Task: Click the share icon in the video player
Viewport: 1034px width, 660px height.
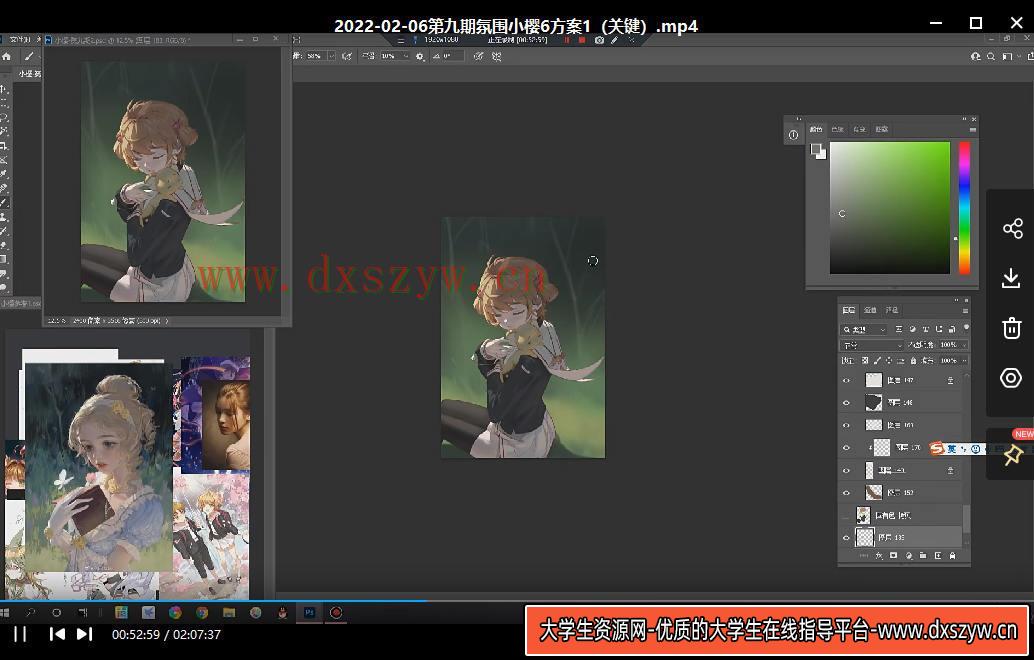Action: (x=1012, y=229)
